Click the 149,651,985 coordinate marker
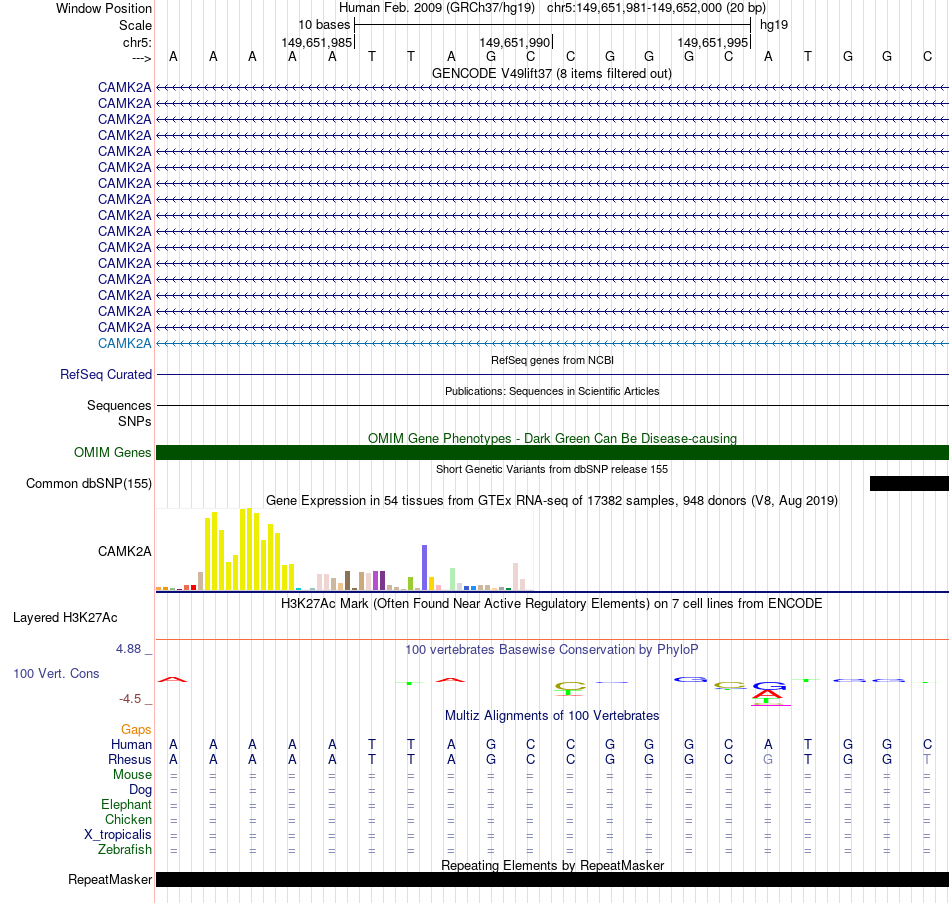Image resolution: width=950 pixels, height=903 pixels. coord(316,42)
